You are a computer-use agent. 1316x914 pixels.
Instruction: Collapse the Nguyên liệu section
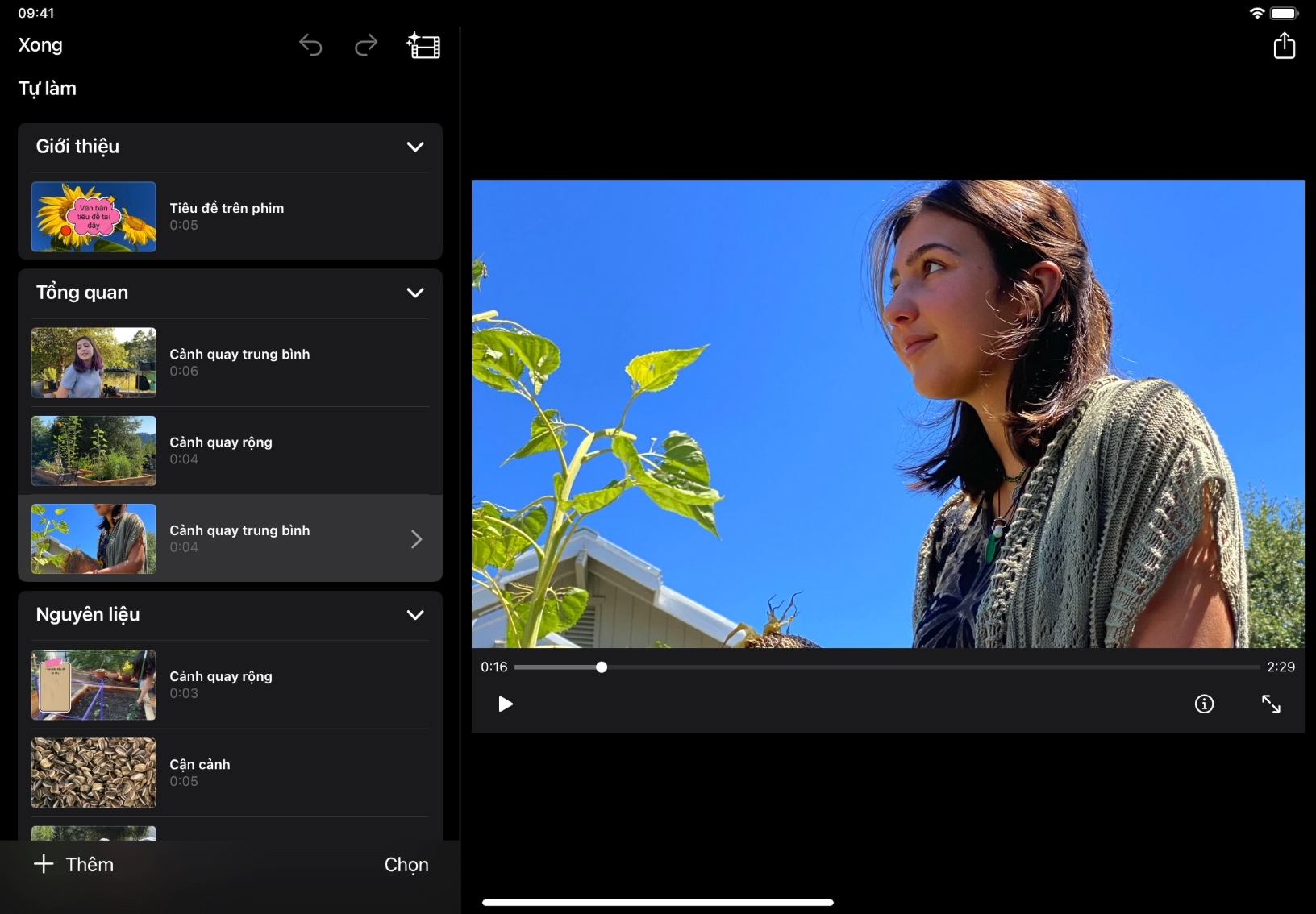coord(415,615)
